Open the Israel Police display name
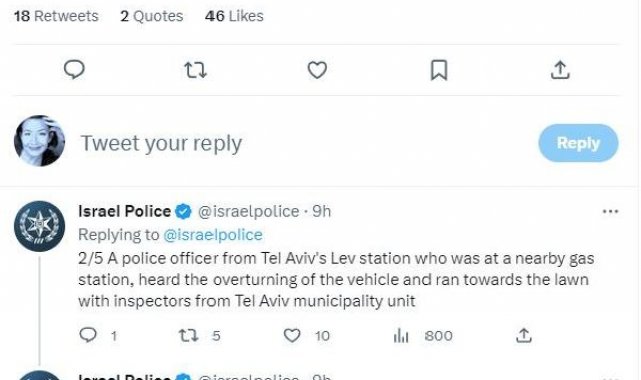The width and height of the screenshot is (641, 380). click(124, 211)
